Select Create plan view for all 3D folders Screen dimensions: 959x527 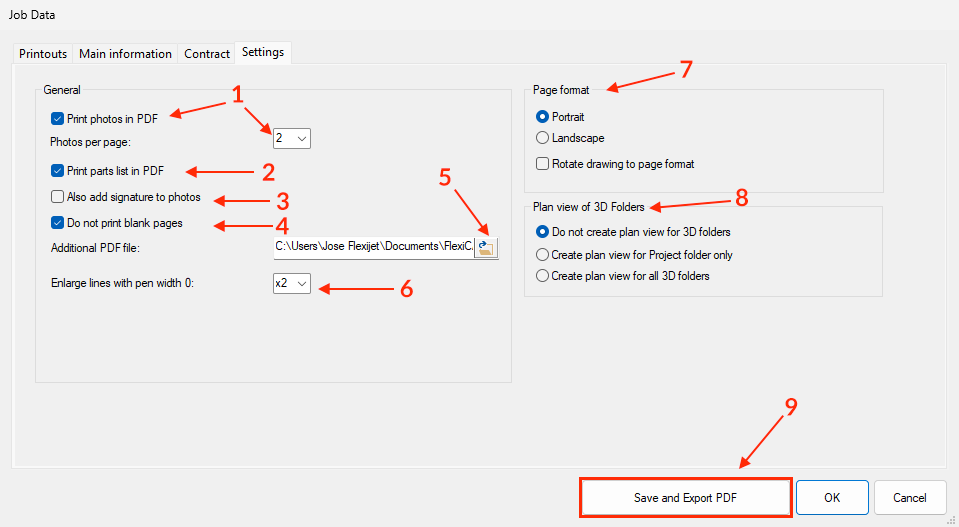543,276
